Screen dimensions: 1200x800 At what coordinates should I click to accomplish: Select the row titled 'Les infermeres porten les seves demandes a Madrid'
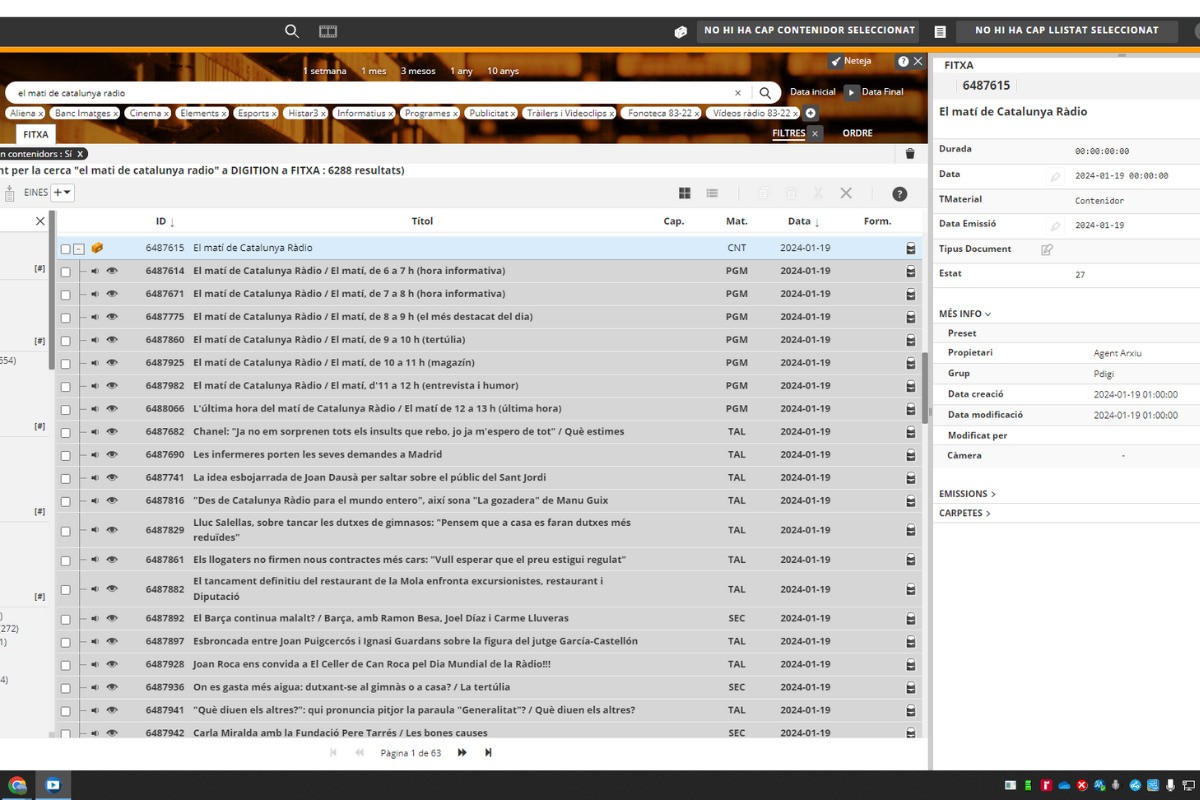click(490, 455)
